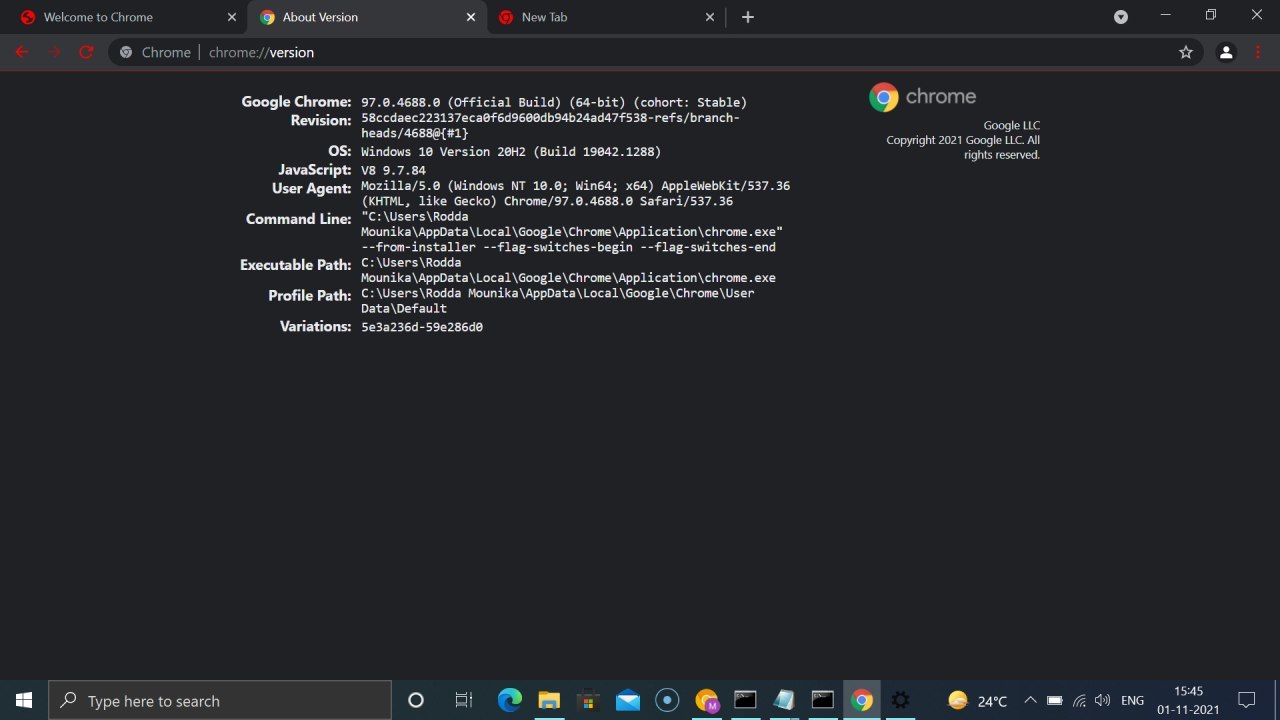Image resolution: width=1280 pixels, height=720 pixels.
Task: Open the clock and date 15:45 flyout
Action: [1188, 700]
